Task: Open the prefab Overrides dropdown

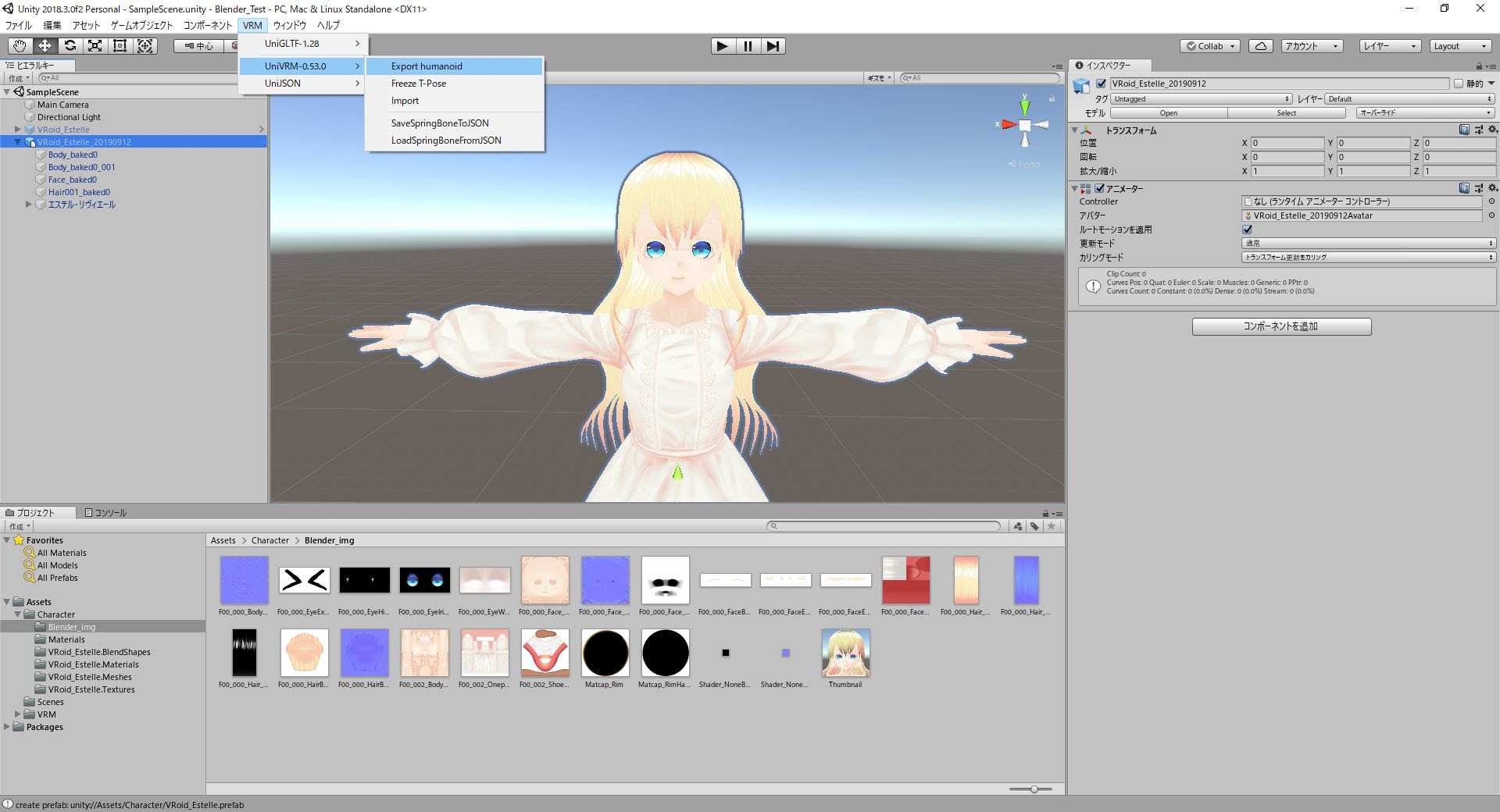Action: tap(1426, 113)
